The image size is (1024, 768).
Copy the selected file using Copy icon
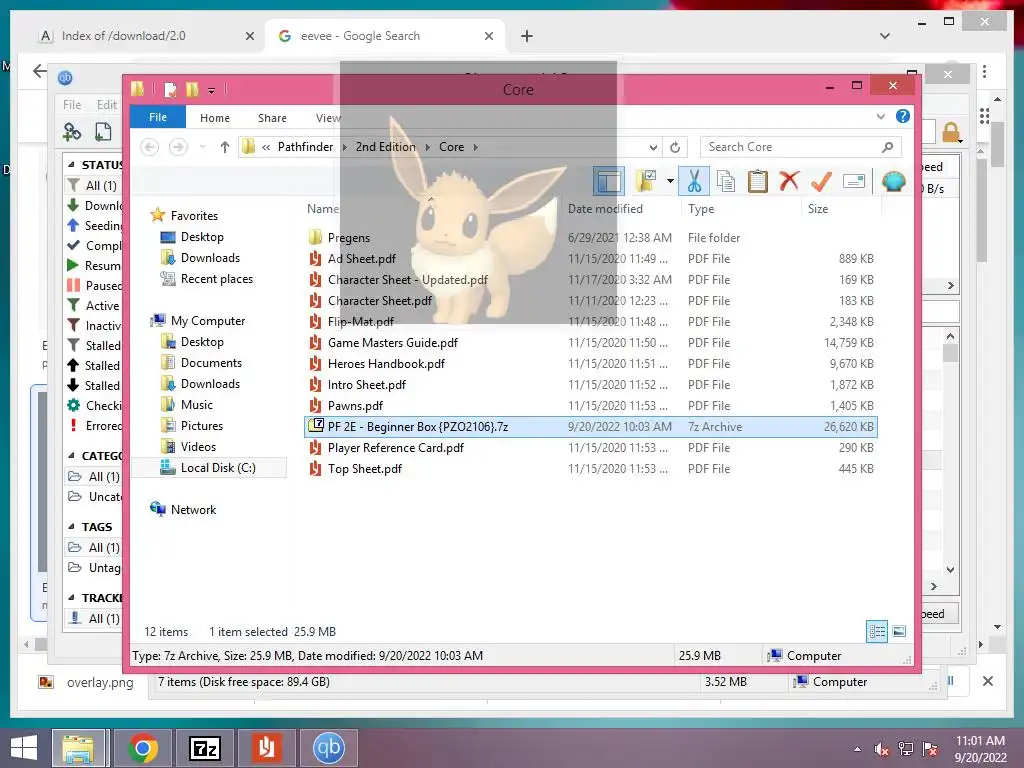coord(726,181)
